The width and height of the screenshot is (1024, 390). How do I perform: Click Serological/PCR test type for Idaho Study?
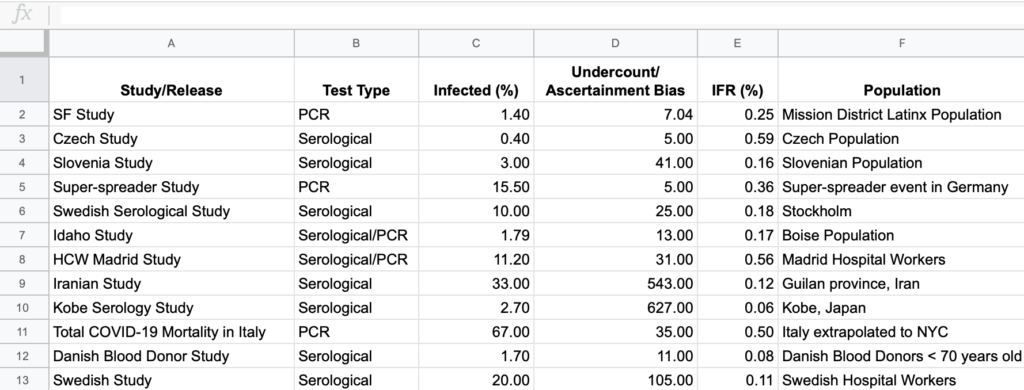pos(356,235)
